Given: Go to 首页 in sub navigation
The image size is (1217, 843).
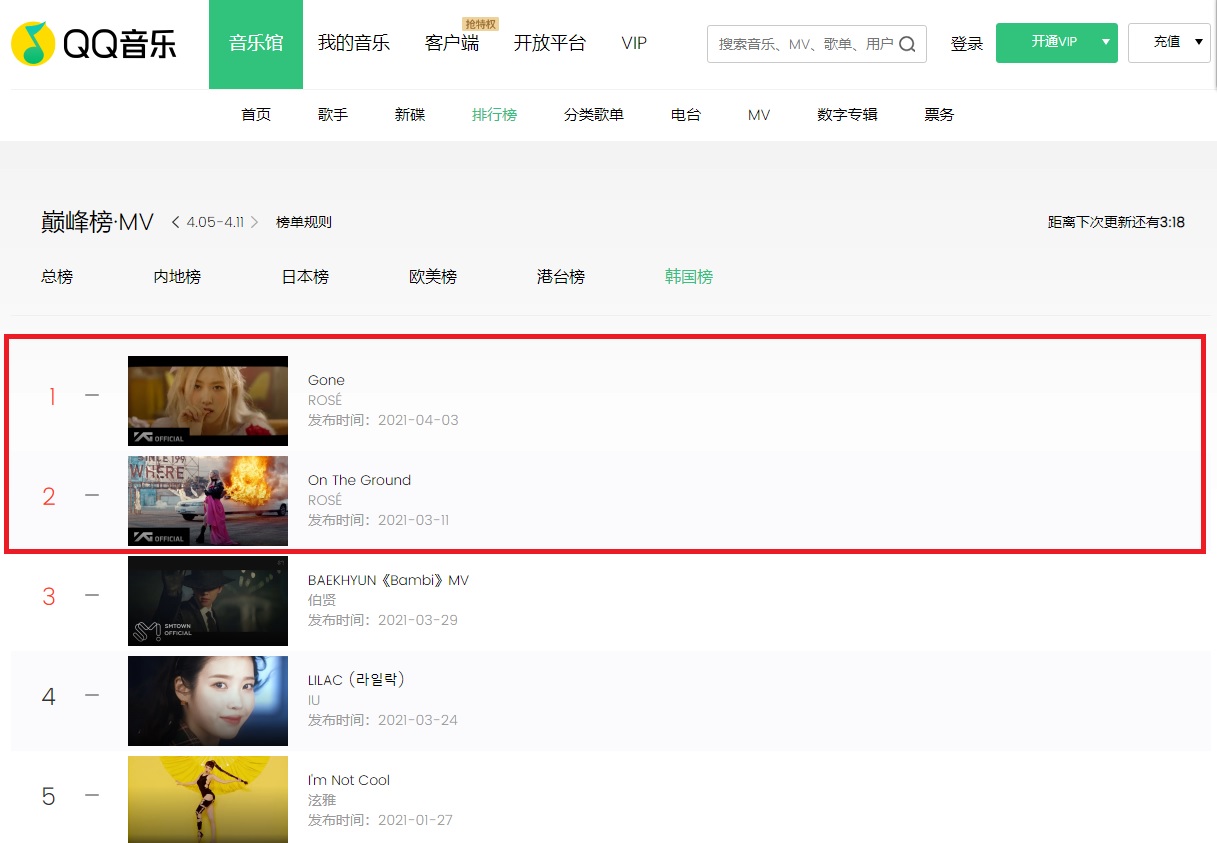Looking at the screenshot, I should click(x=256, y=115).
